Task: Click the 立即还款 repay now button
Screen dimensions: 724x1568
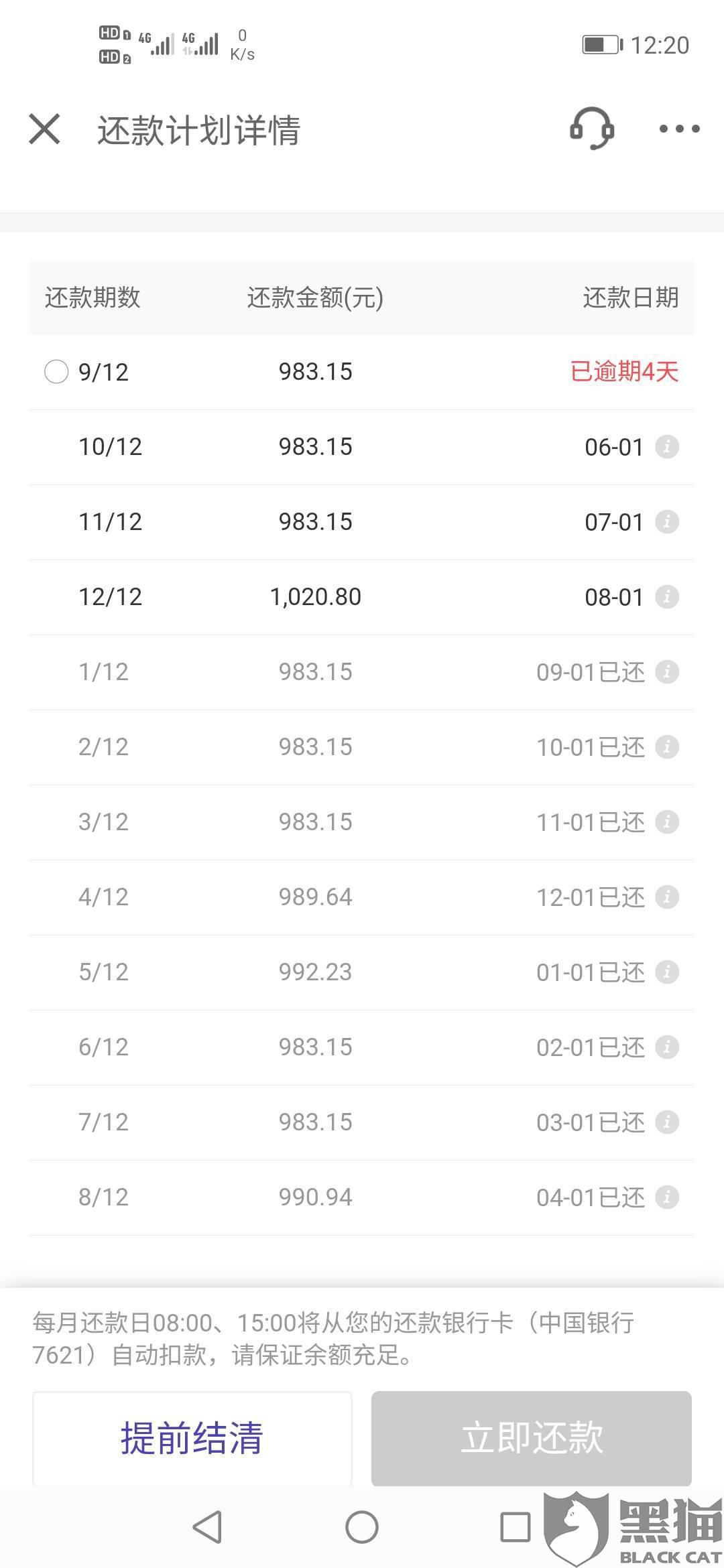Action: click(532, 1439)
